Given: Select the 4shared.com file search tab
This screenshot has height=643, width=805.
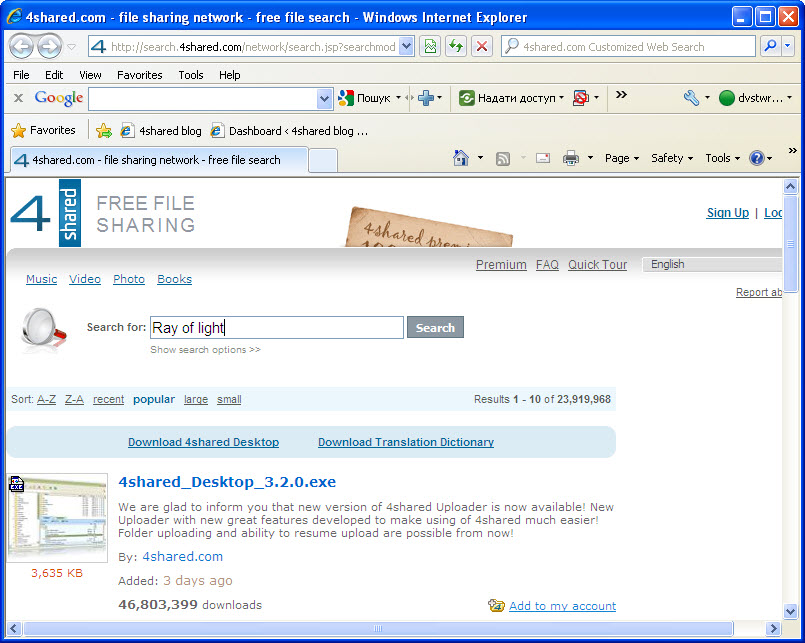Looking at the screenshot, I should pyautogui.click(x=159, y=160).
